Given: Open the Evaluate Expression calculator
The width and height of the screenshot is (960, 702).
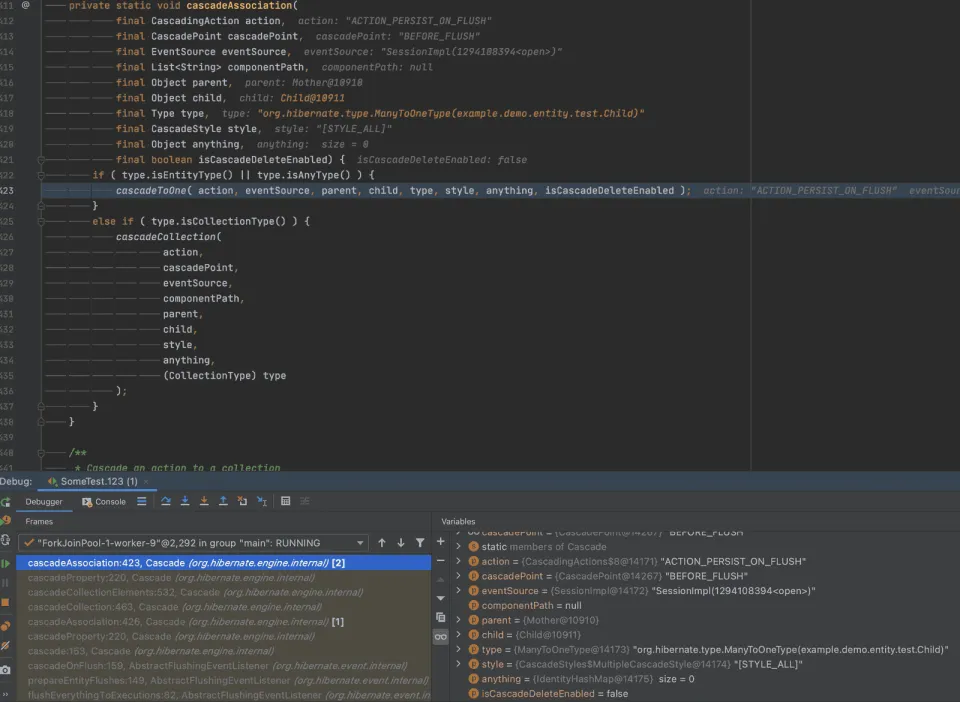Looking at the screenshot, I should (285, 501).
